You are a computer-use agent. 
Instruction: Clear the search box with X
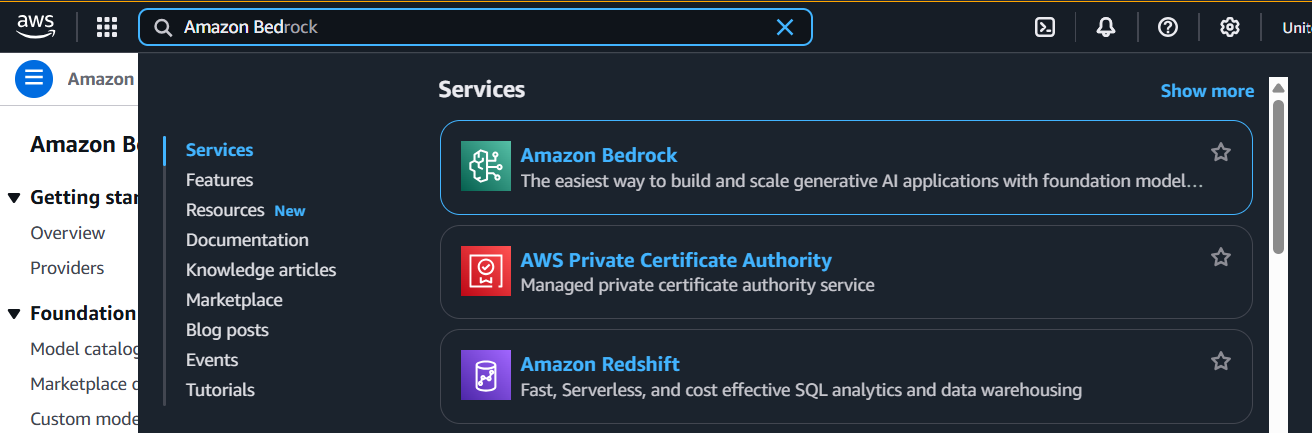pyautogui.click(x=785, y=27)
